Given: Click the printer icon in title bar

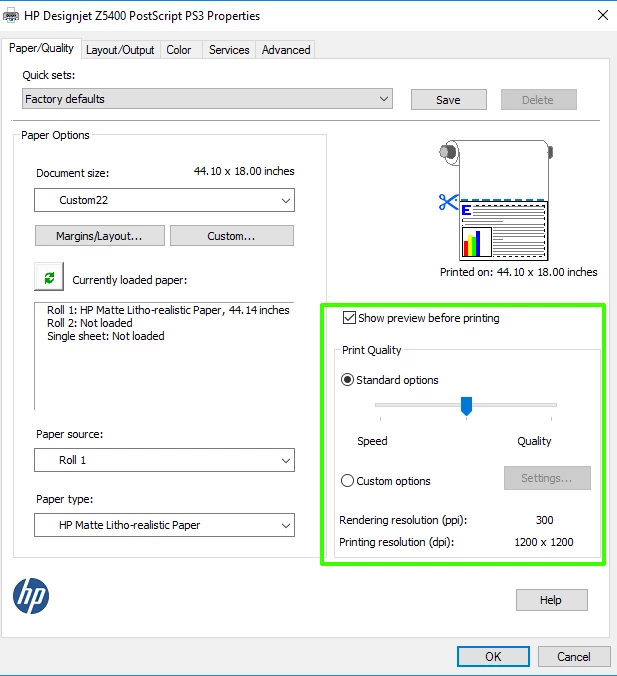Looking at the screenshot, I should click(11, 16).
